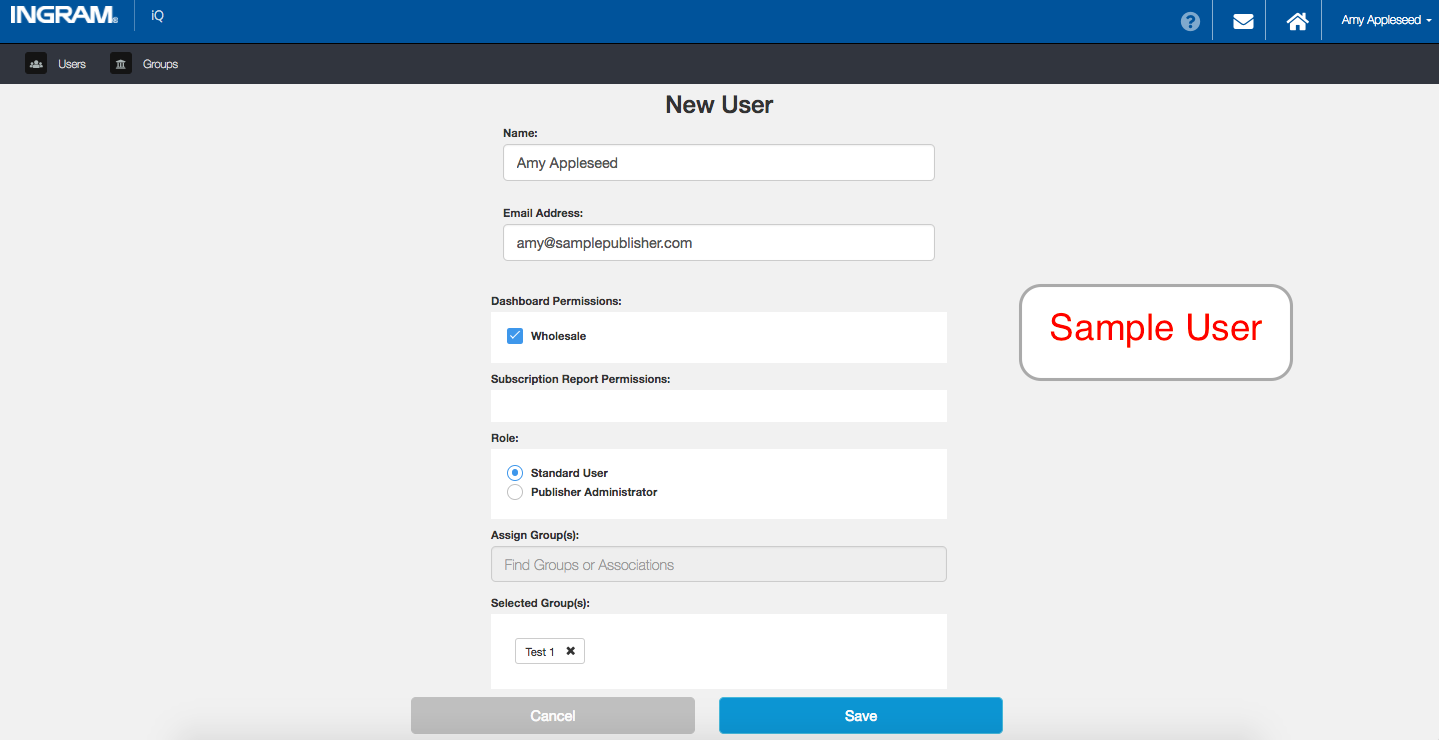Cancel the new user form
This screenshot has width=1439, height=740.
click(552, 715)
